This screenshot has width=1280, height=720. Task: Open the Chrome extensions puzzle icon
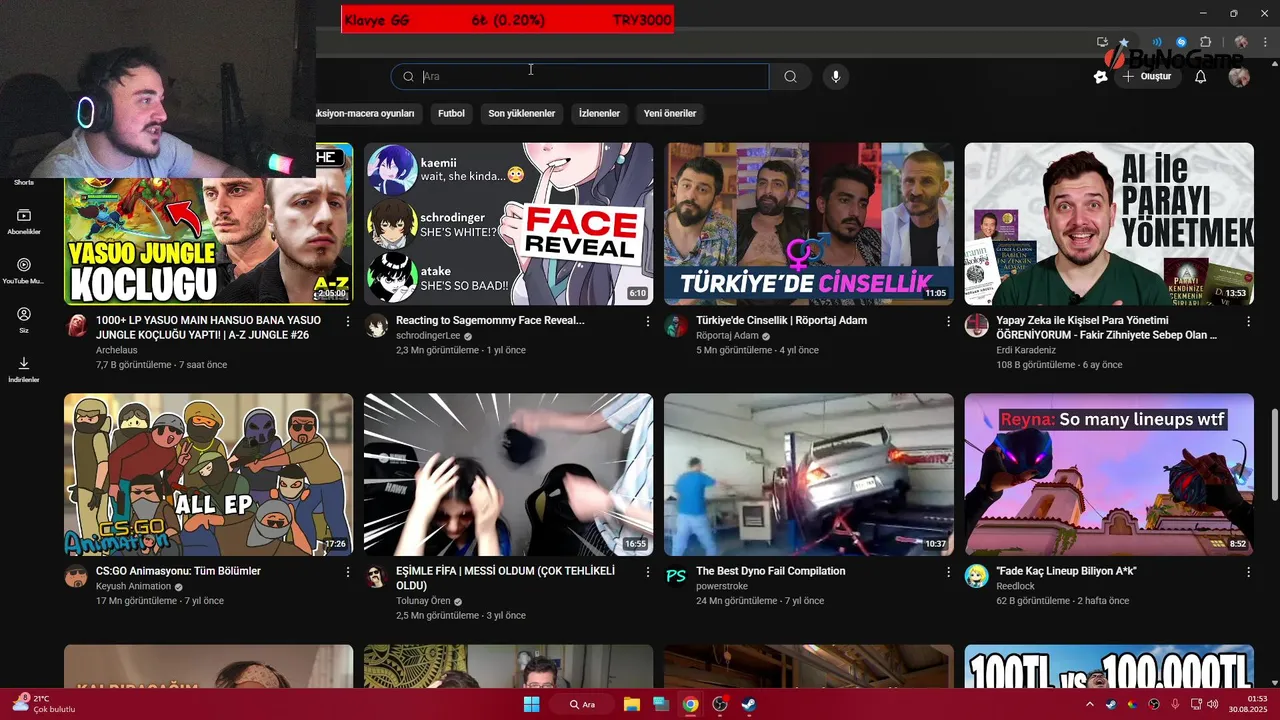click(x=1205, y=42)
